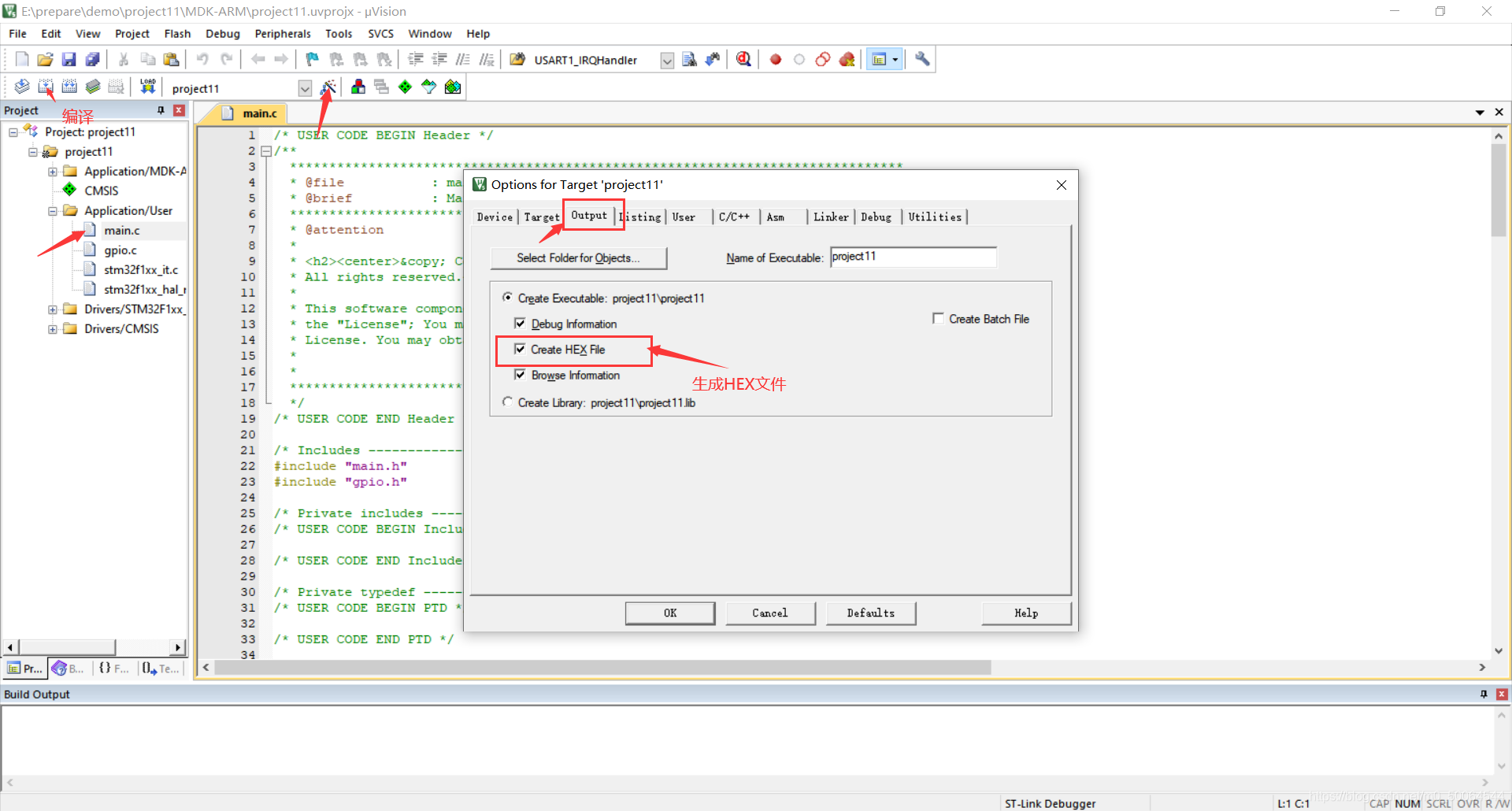The width and height of the screenshot is (1512, 811).
Task: Pin the Project panel
Action: tap(161, 110)
